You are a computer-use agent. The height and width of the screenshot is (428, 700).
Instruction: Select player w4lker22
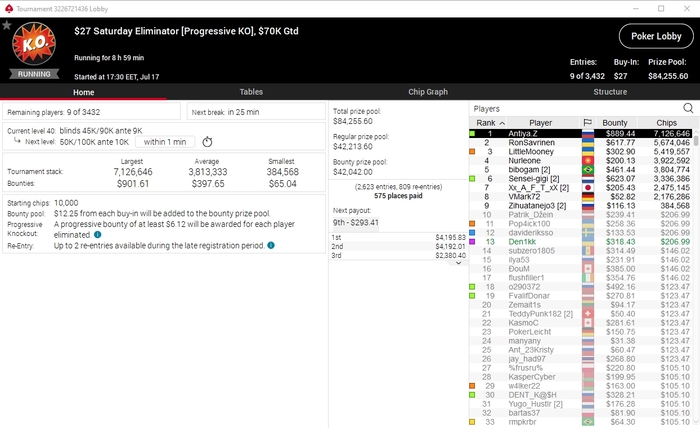click(580, 386)
